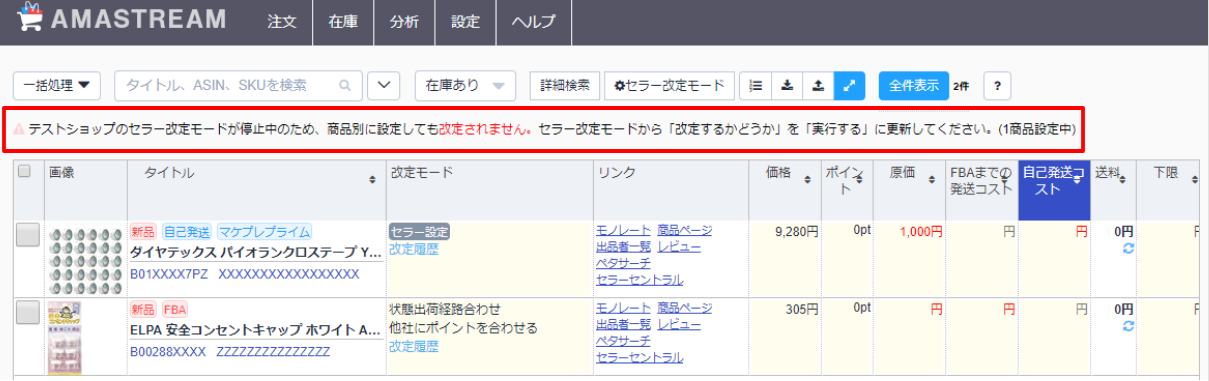Select the ダイヤテックス row checkbox

[28, 234]
